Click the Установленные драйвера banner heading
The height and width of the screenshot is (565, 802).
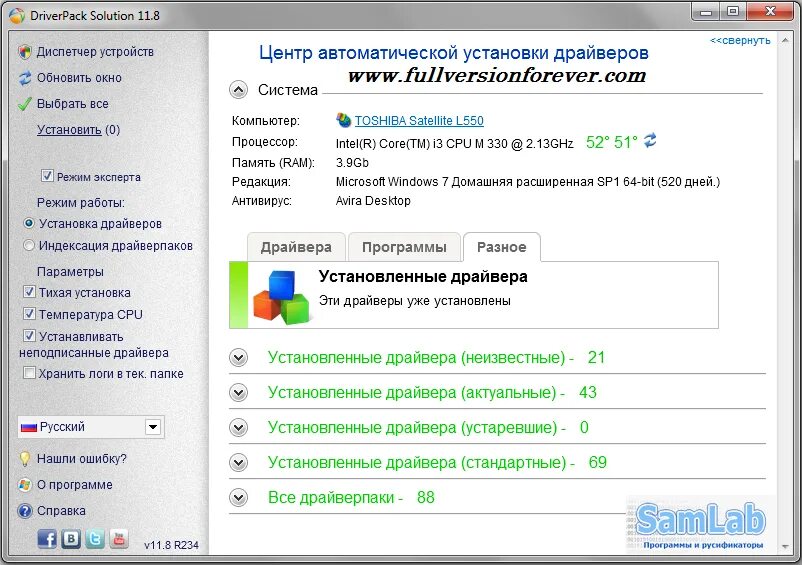[x=423, y=277]
